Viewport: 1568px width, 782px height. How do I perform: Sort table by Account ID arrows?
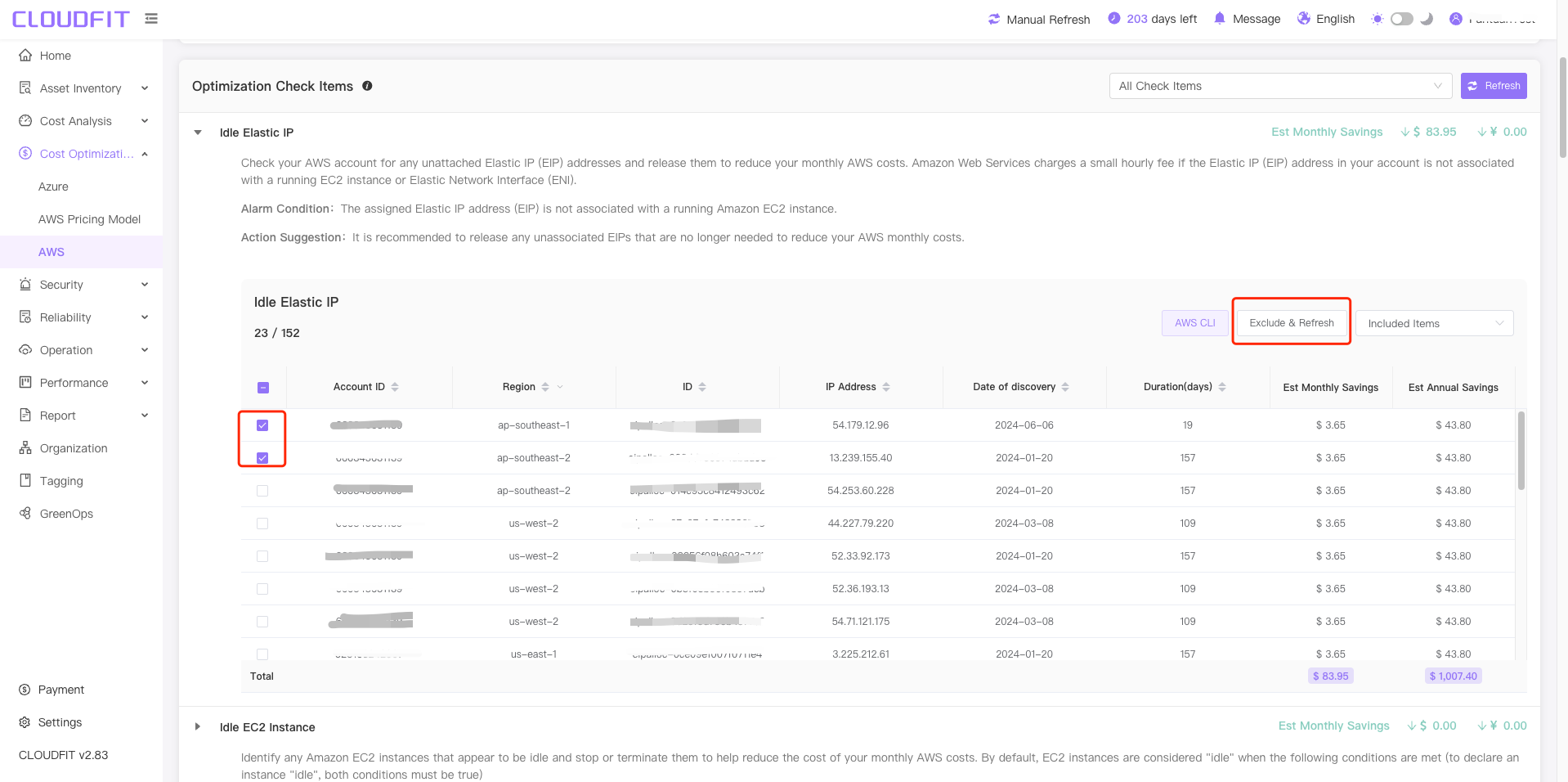(x=395, y=387)
